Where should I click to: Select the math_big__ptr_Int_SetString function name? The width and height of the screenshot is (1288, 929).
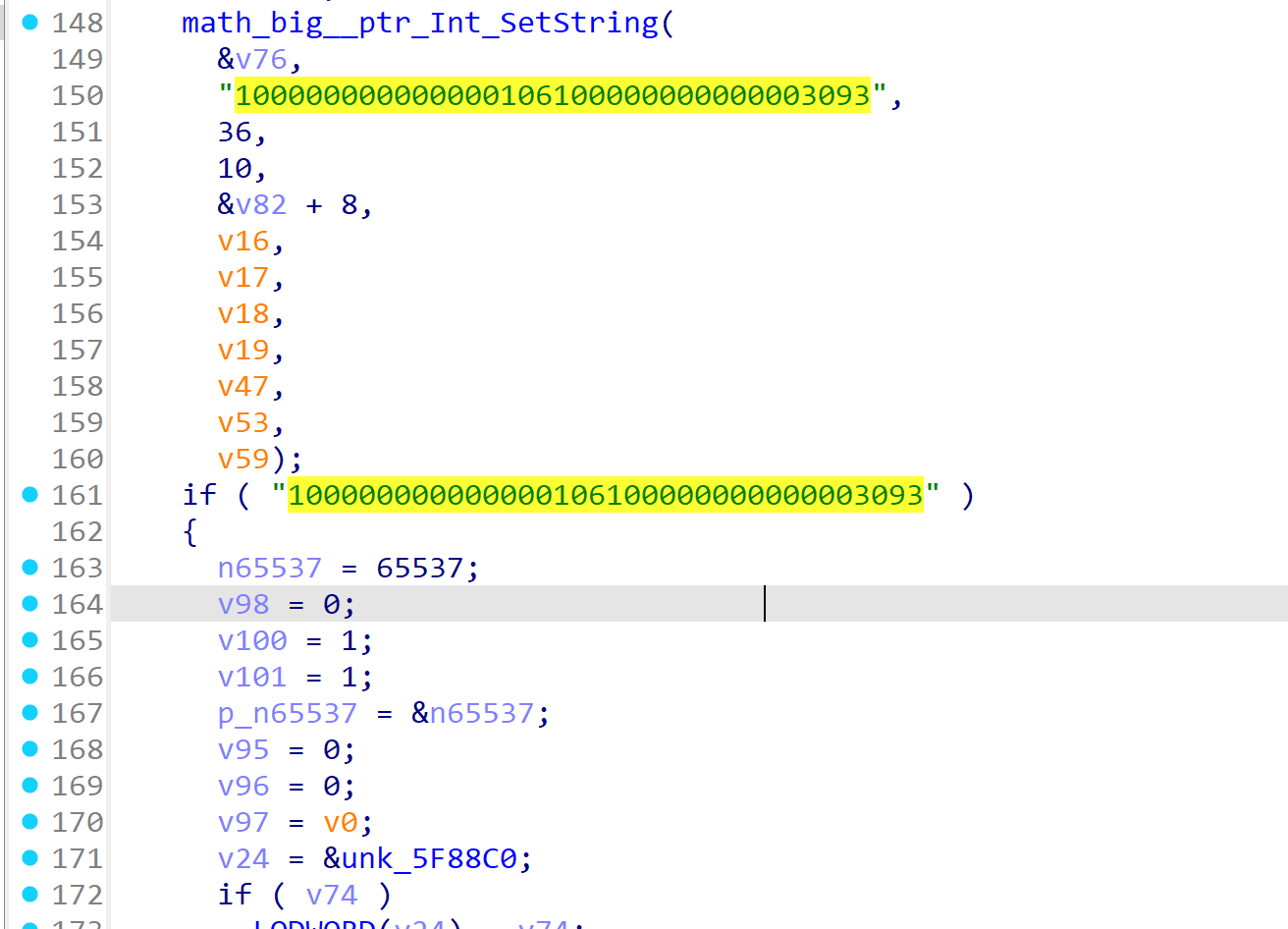420,23
